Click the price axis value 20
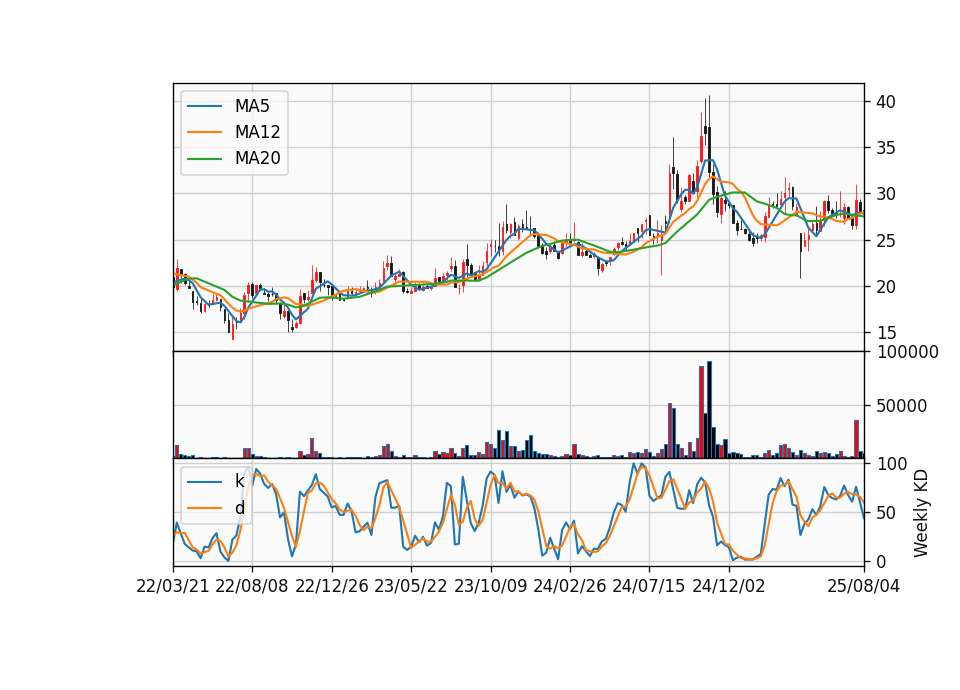This screenshot has width=960, height=690. coord(886,287)
